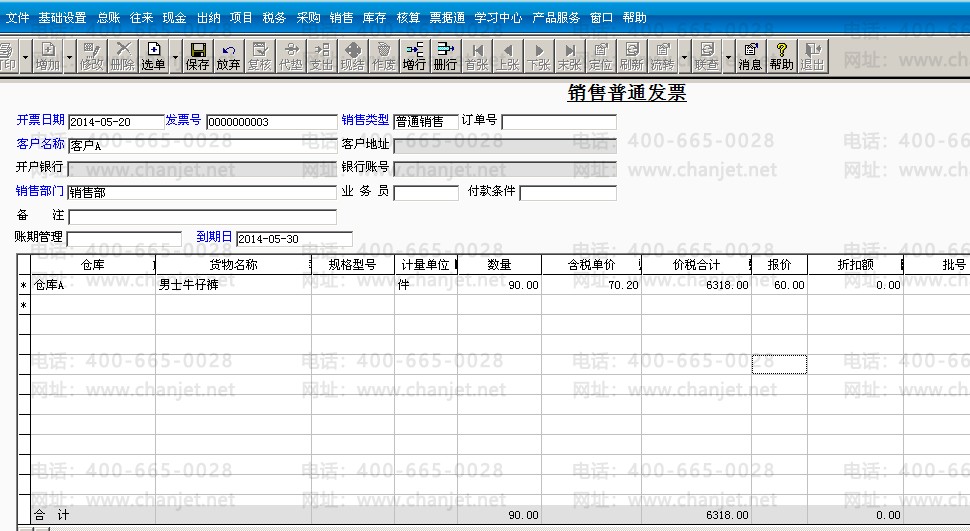Open the 窗口 menu
The height and width of the screenshot is (531, 970).
point(601,18)
